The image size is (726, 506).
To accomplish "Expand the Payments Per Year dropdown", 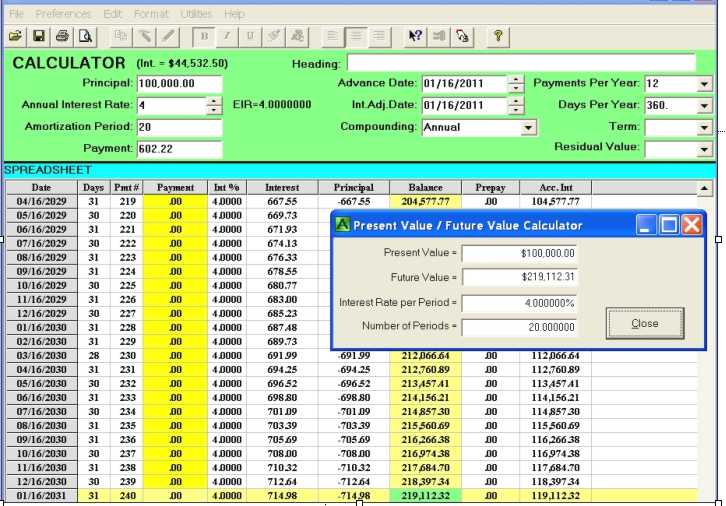I will (704, 84).
